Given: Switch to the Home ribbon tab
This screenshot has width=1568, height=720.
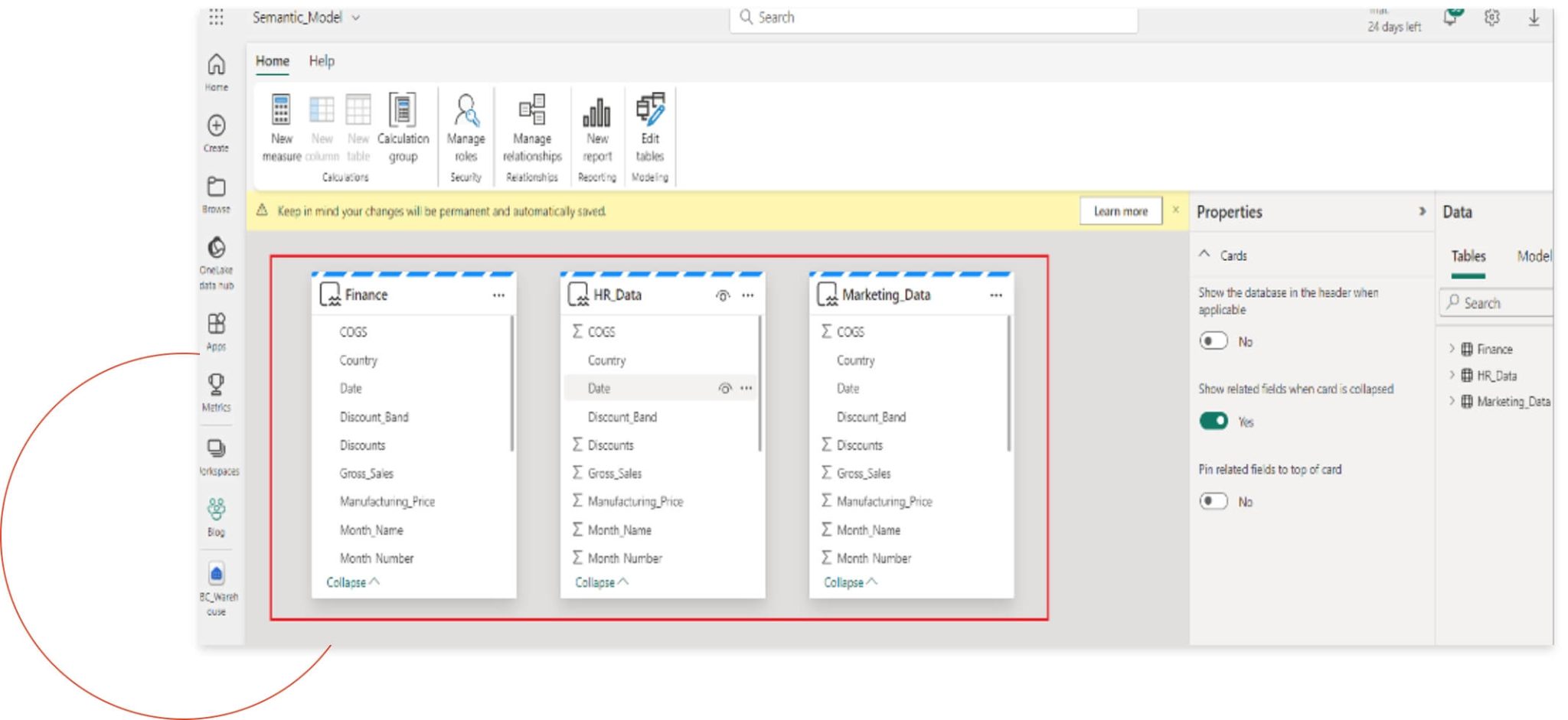Looking at the screenshot, I should point(273,61).
